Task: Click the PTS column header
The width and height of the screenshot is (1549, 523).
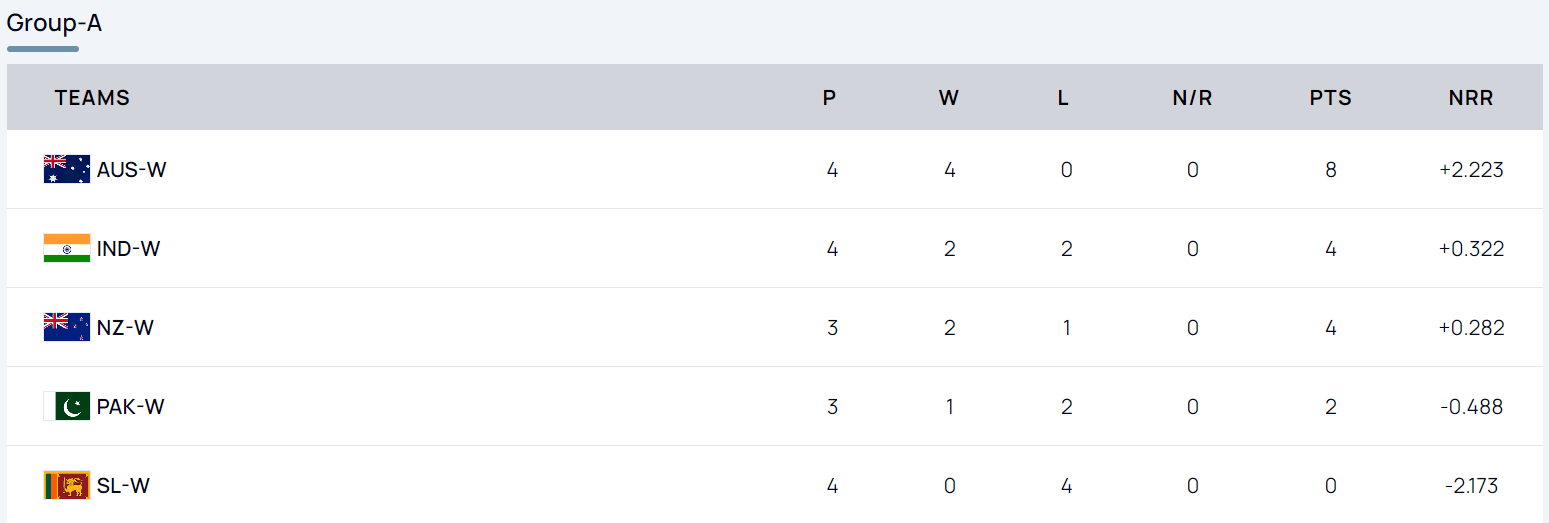Action: (1330, 98)
